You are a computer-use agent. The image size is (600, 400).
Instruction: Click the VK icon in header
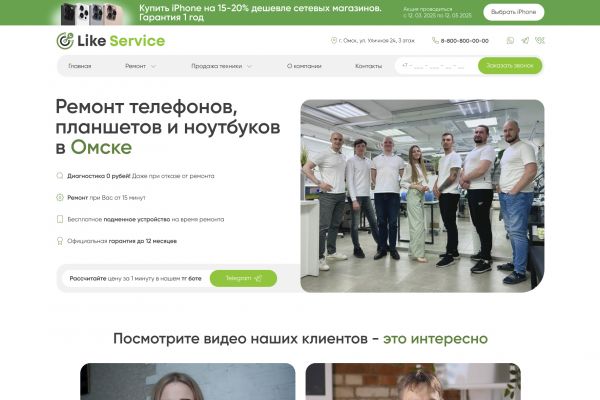pyautogui.click(x=540, y=40)
